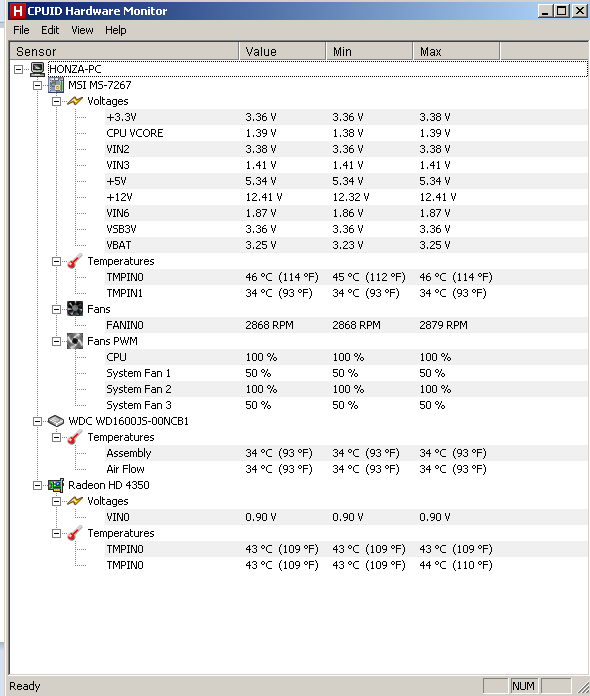Select the System Fan 1 row
Screen dimensions: 590x696
pos(346,373)
